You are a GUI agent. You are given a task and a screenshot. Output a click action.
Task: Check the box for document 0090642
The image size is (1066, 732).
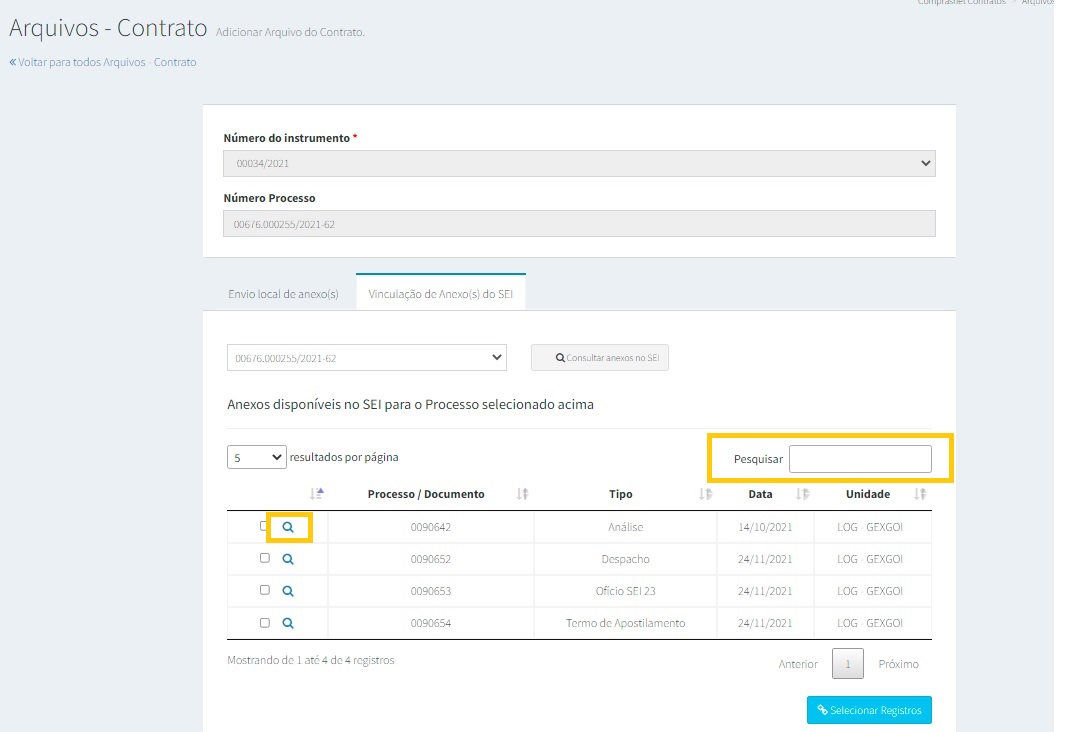coord(264,526)
